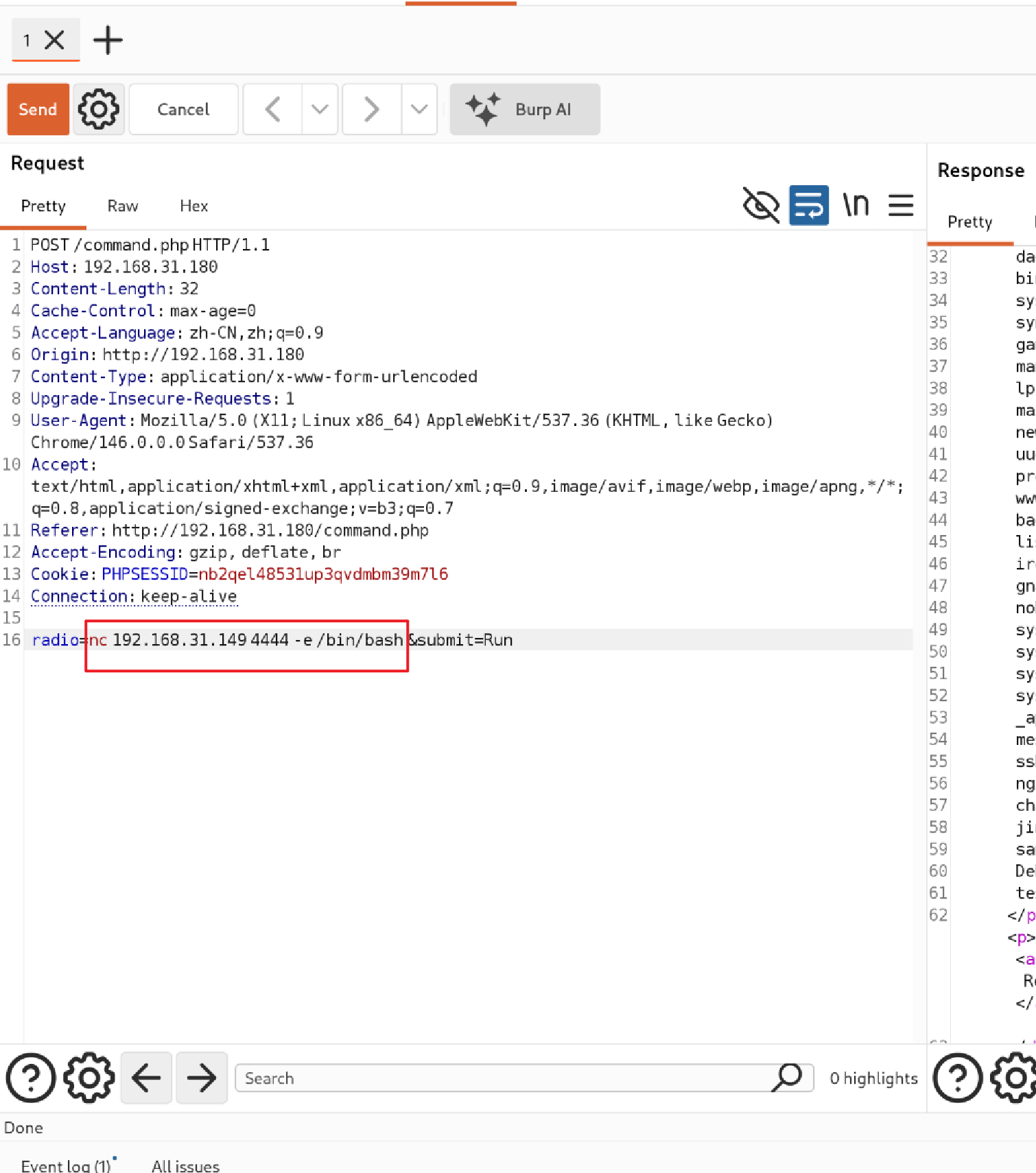Click the User-Agent header line
1036x1173 pixels.
pos(402,431)
